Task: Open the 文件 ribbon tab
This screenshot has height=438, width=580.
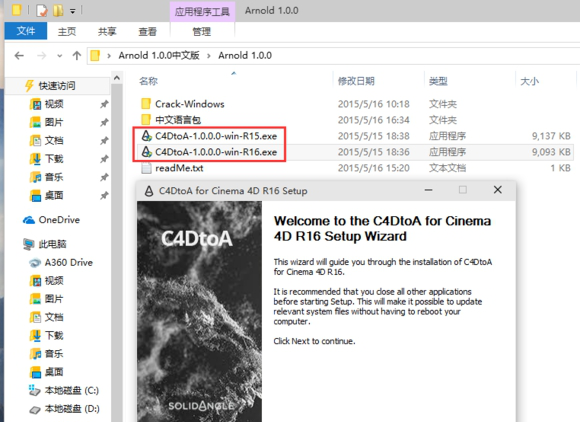Action: coord(26,31)
